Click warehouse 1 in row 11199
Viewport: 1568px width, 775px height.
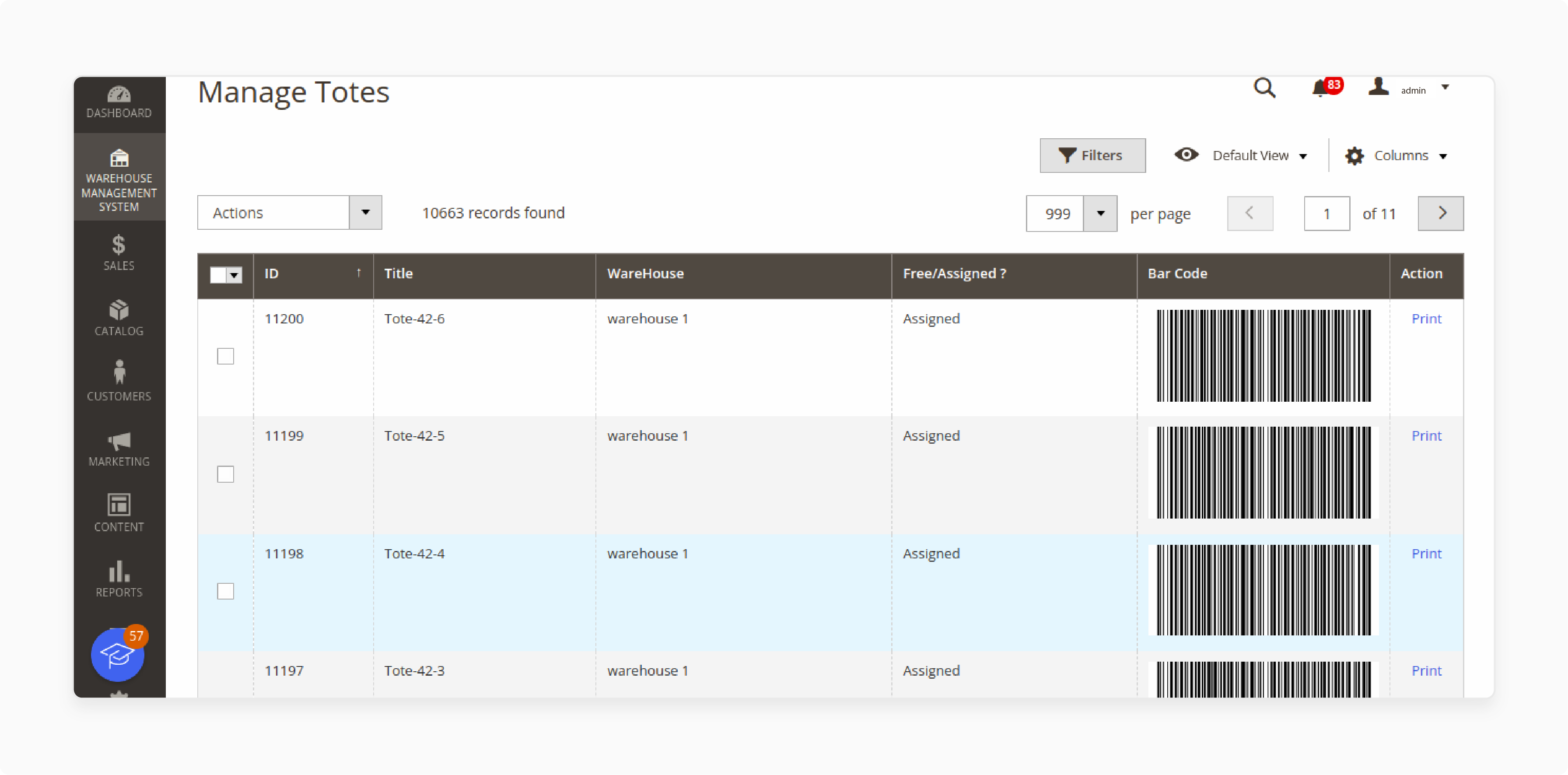pyautogui.click(x=647, y=435)
